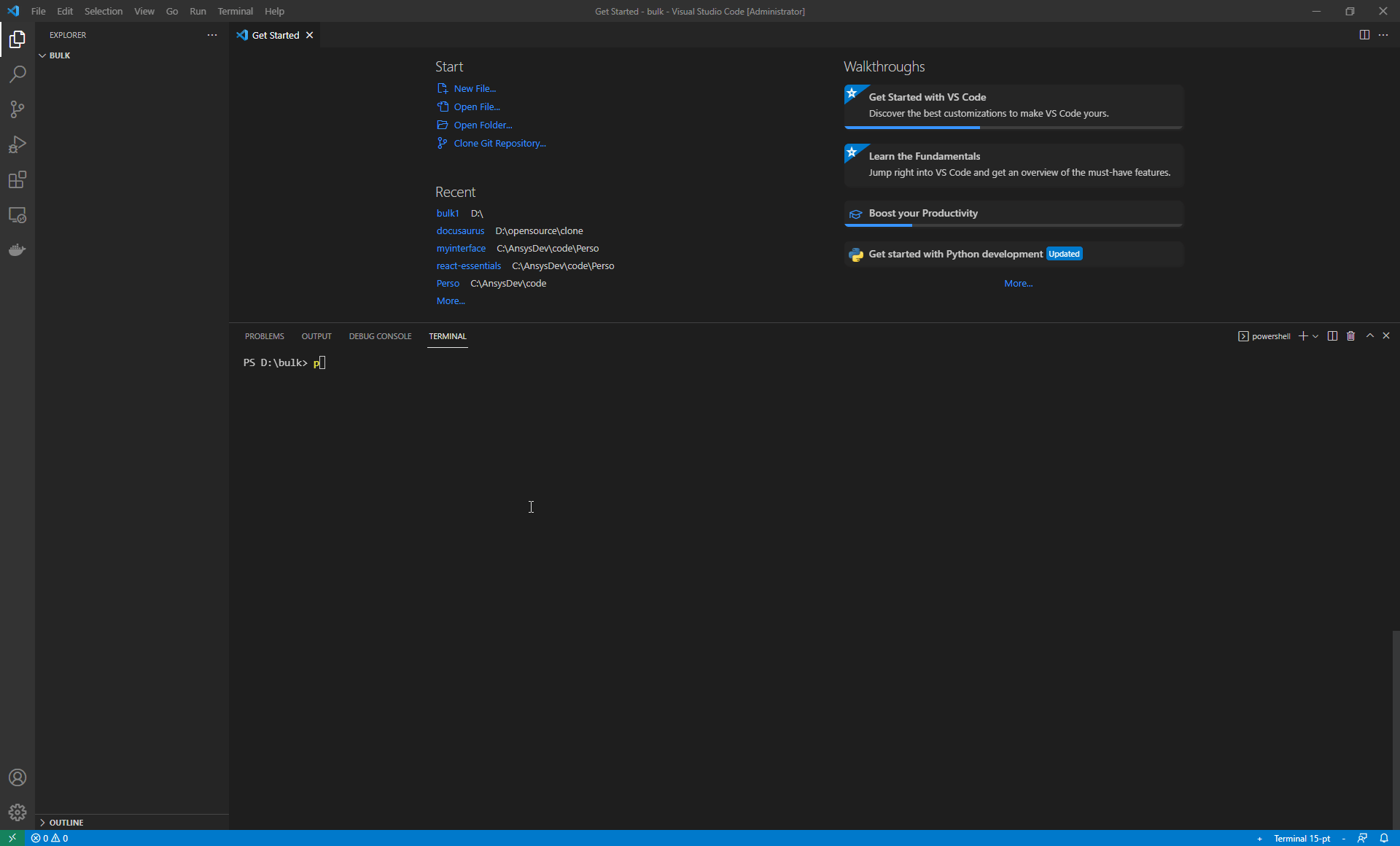Click the Accounts icon

click(17, 777)
